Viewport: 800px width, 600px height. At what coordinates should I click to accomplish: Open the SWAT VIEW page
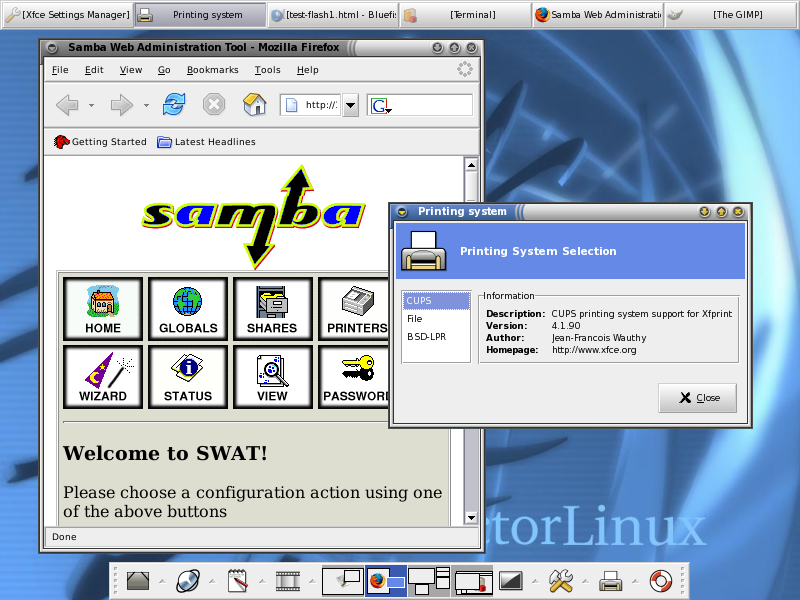(x=272, y=377)
